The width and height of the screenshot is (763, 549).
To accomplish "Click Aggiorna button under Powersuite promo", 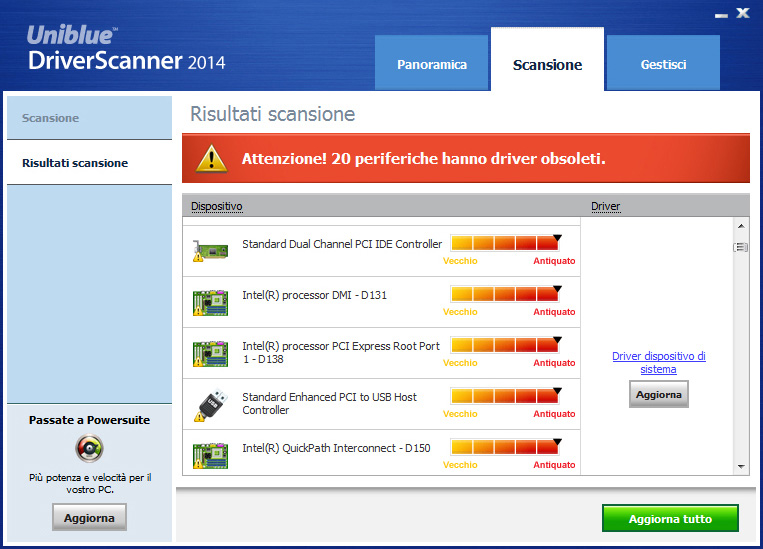I will click(89, 518).
